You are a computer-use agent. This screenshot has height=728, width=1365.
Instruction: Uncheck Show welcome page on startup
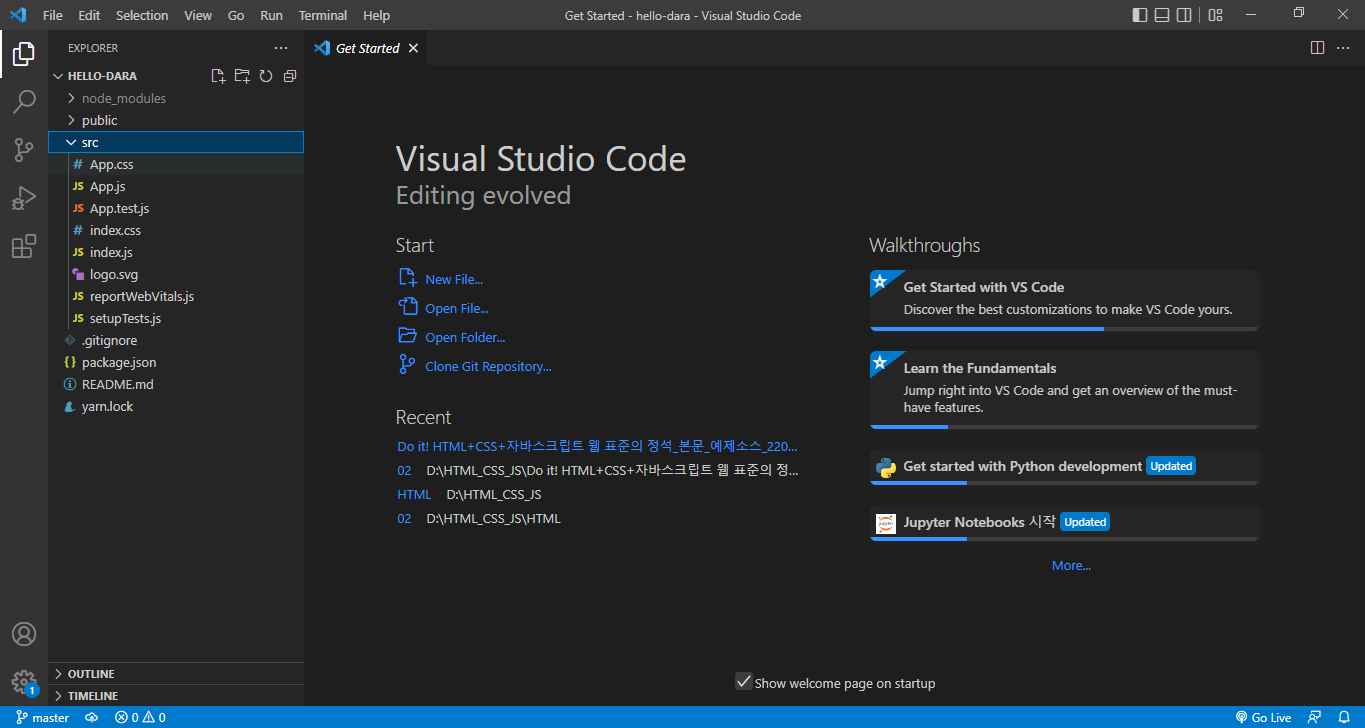click(x=743, y=682)
